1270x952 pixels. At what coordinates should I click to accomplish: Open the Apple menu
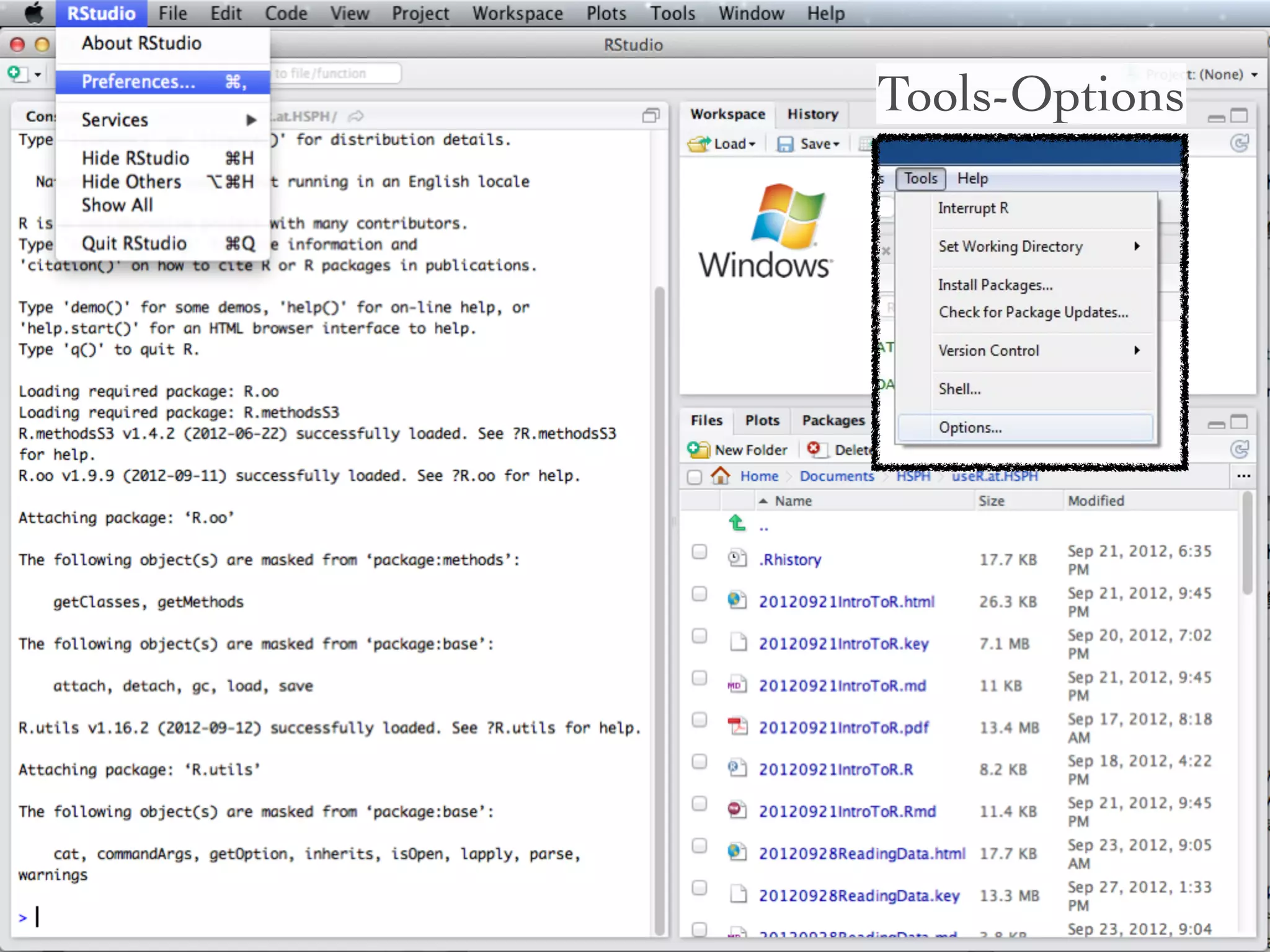pos(33,13)
